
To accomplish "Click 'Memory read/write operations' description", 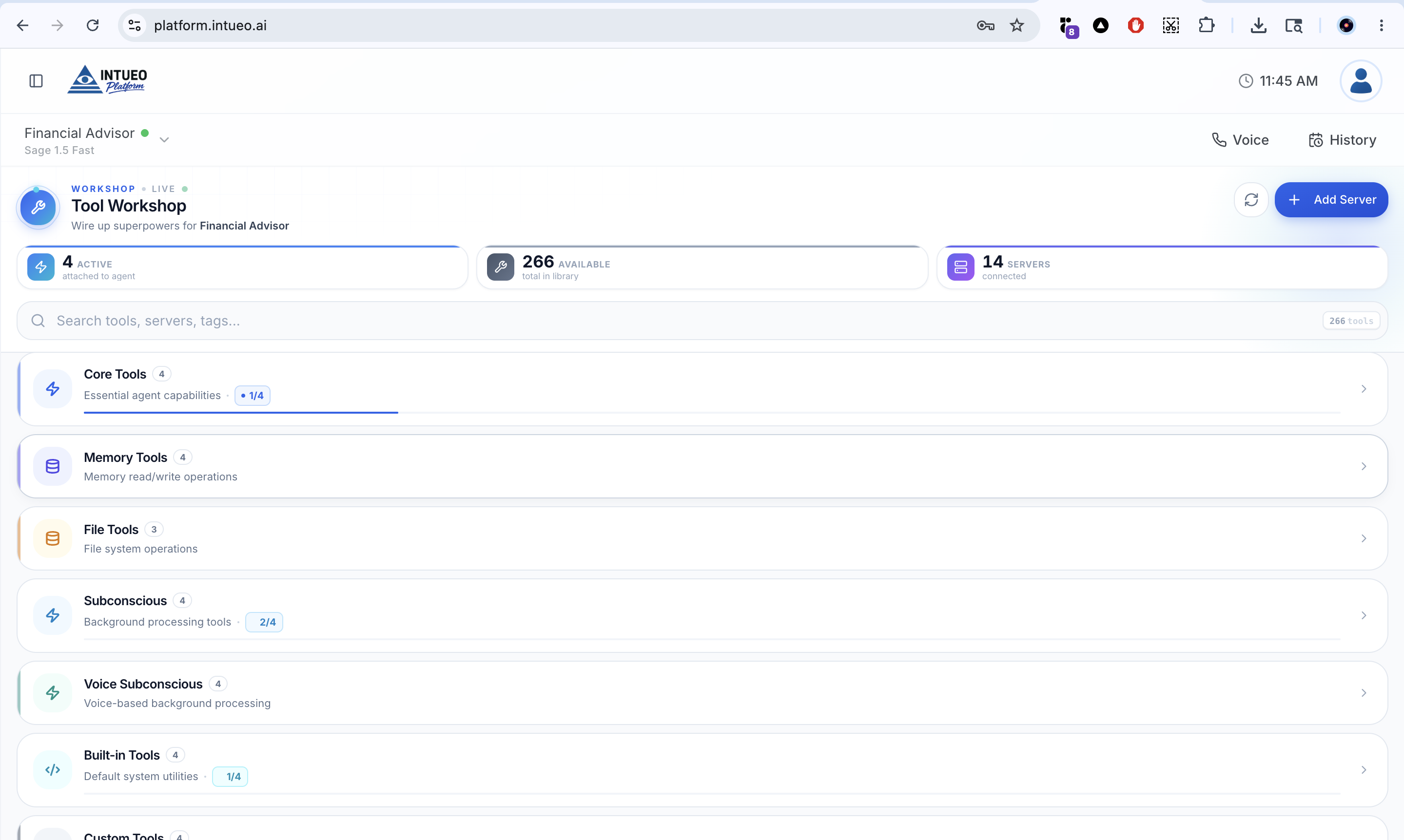I will pyautogui.click(x=161, y=477).
